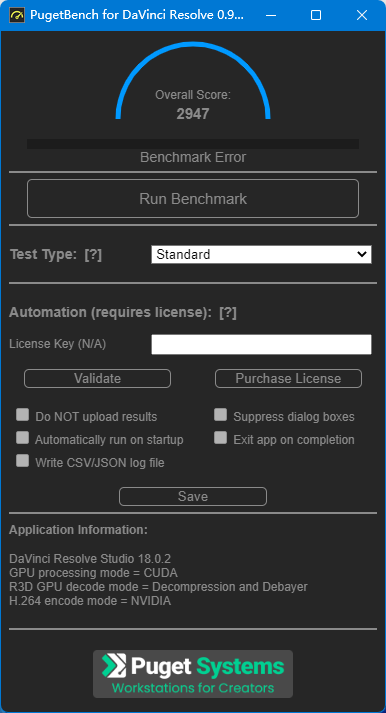Click the Automation help [?] marker
Viewport: 386px width, 713px height.
pos(228,313)
